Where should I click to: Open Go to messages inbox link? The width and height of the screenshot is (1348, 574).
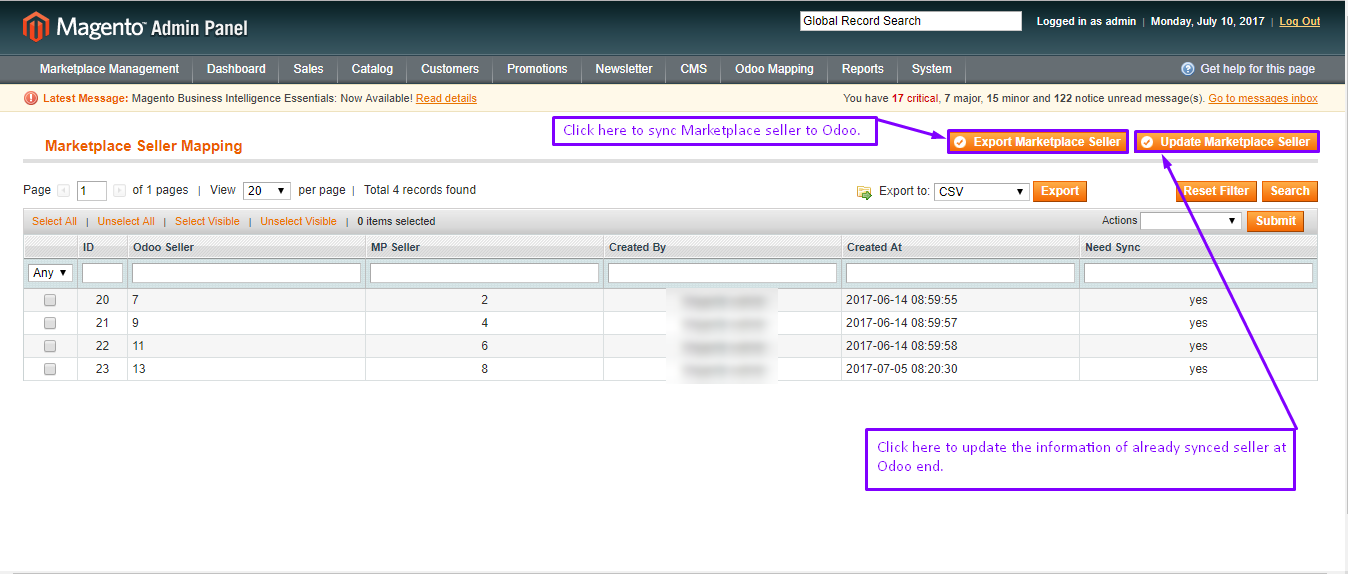point(1263,98)
